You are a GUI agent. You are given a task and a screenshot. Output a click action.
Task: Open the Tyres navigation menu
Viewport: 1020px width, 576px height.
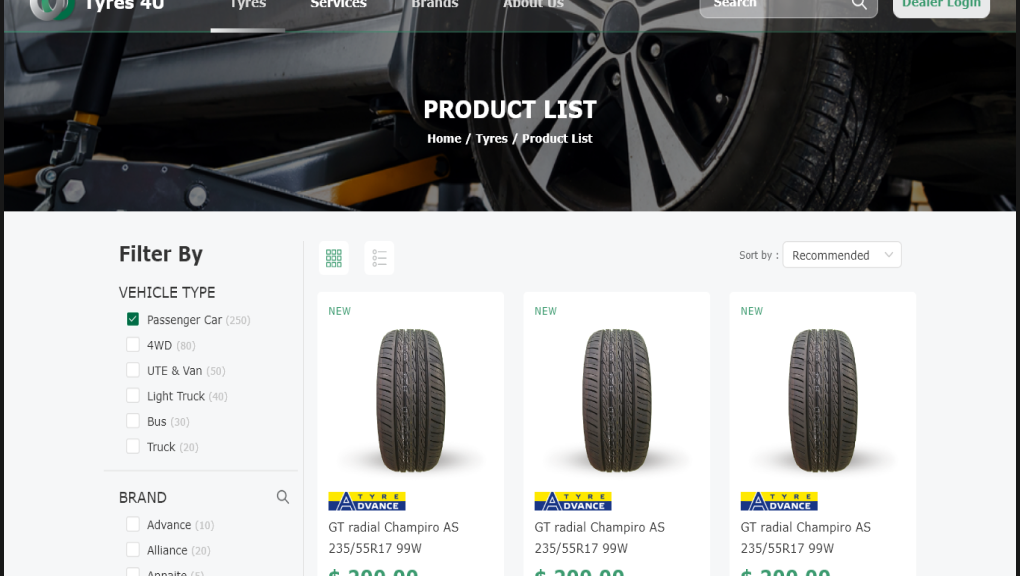(x=248, y=5)
